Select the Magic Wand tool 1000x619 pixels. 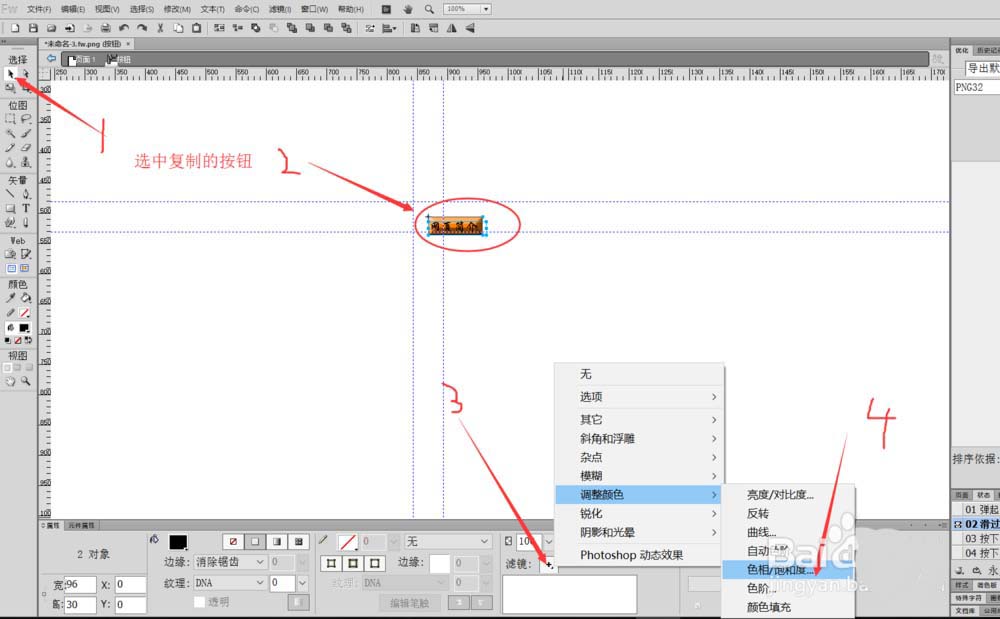click(x=10, y=134)
